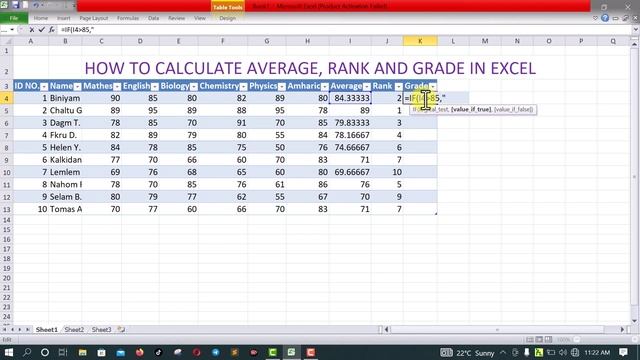
Task: Expand the formula bar with the chevron
Action: pos(635,29)
